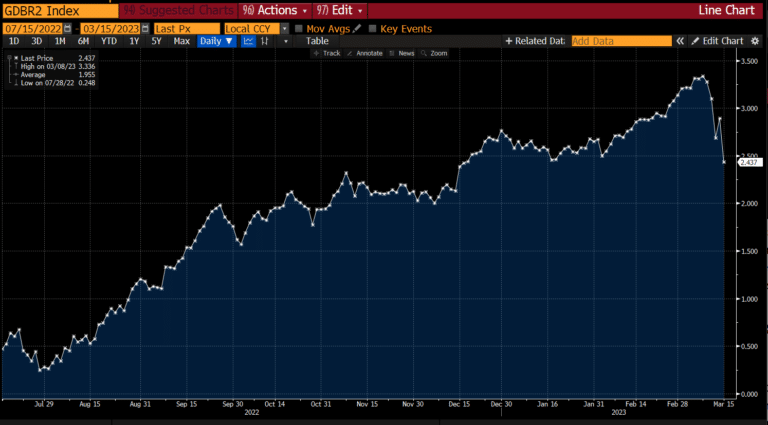Select the Annotate drawing tool
This screenshot has width=768, height=425.
365,53
